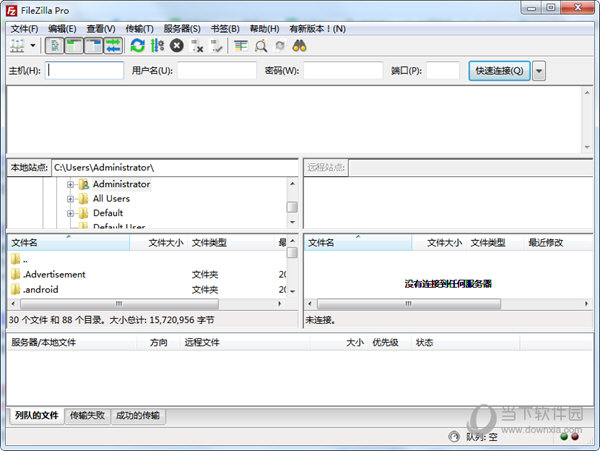Image resolution: width=600 pixels, height=451 pixels.
Task: Click the cancel current operation icon
Action: point(177,46)
